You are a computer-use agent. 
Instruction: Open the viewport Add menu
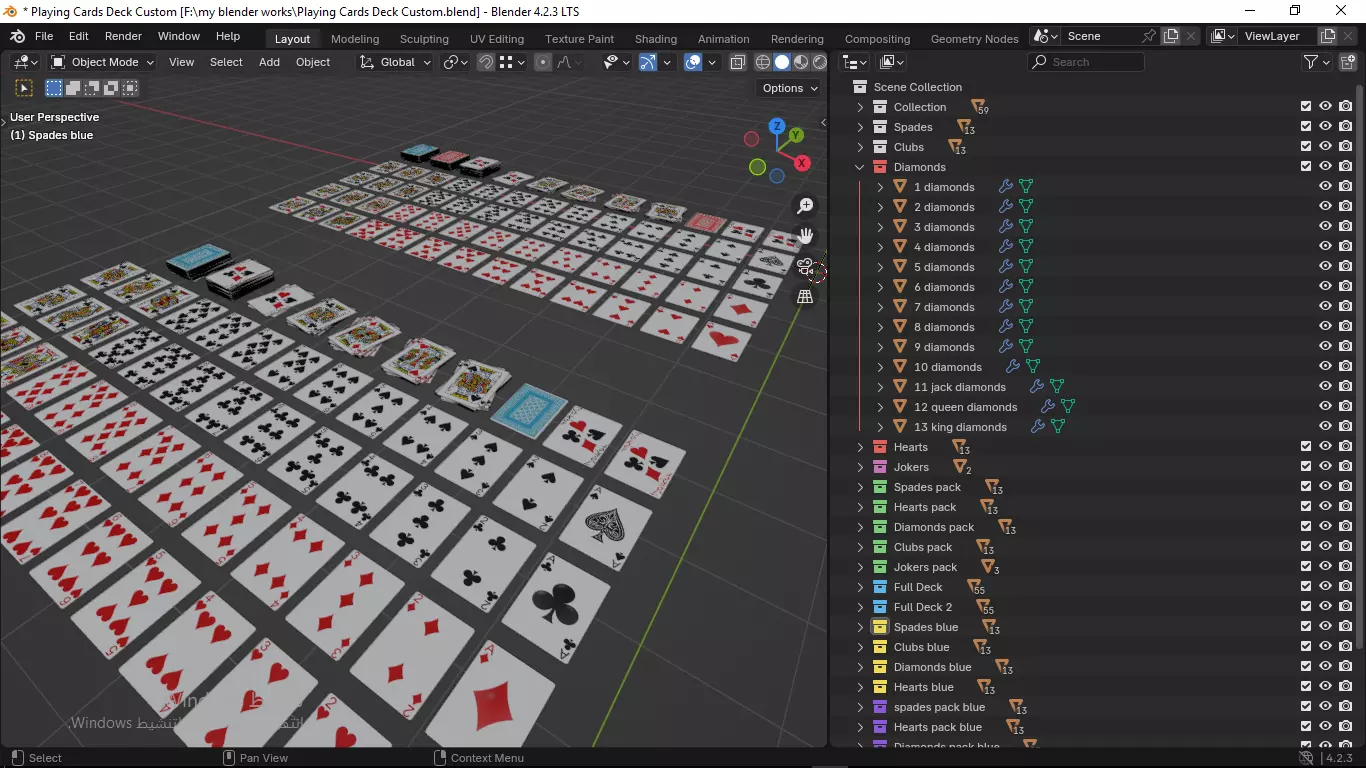pyautogui.click(x=269, y=62)
